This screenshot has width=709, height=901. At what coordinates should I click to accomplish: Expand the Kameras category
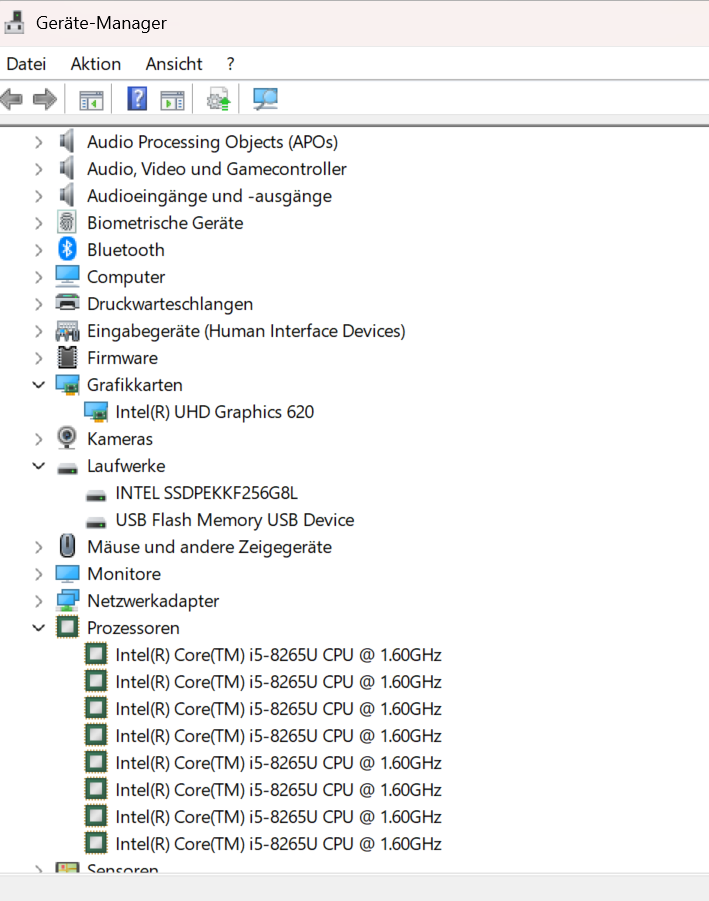click(x=38, y=439)
